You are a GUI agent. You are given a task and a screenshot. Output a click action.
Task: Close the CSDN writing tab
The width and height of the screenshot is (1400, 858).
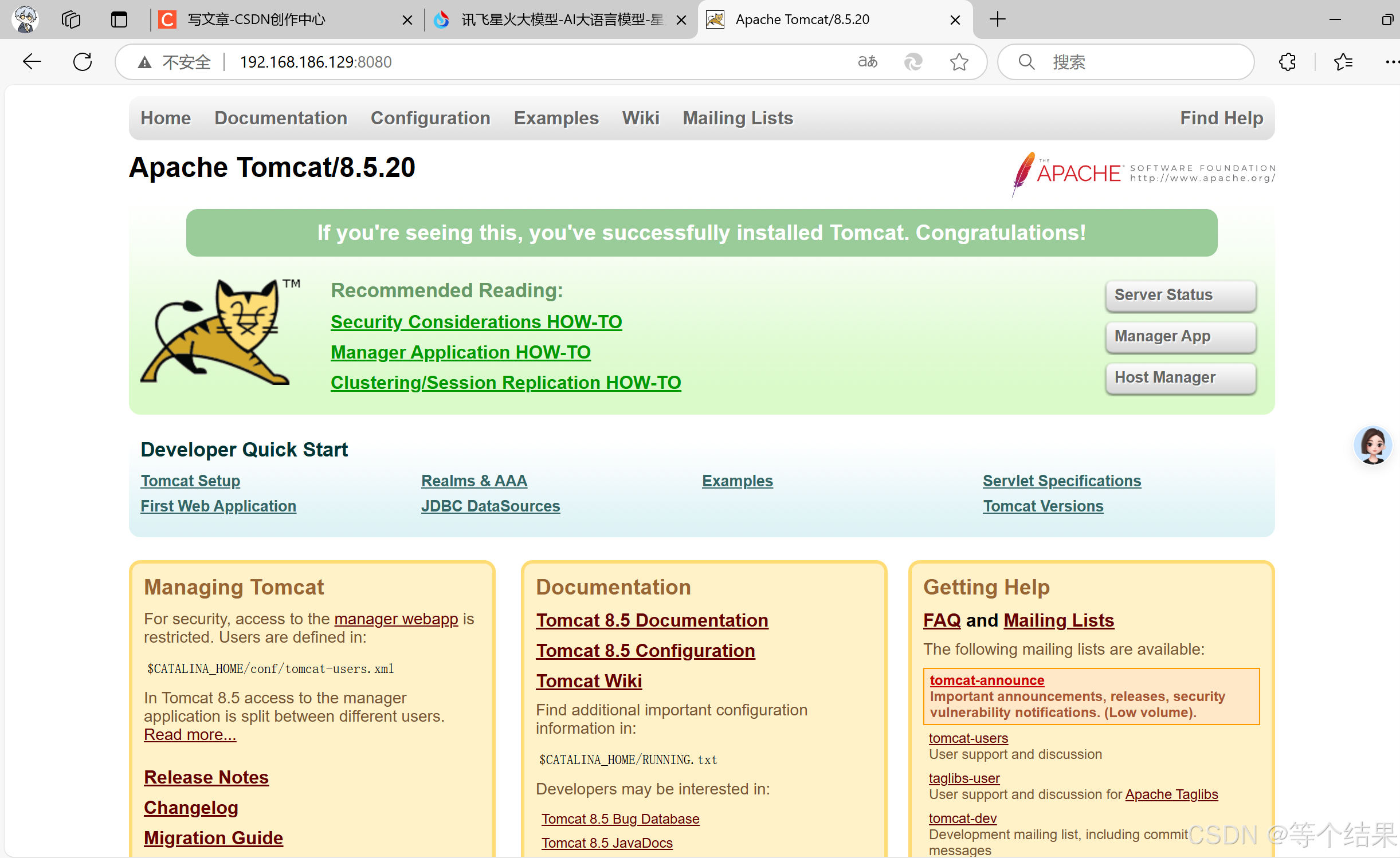click(407, 20)
